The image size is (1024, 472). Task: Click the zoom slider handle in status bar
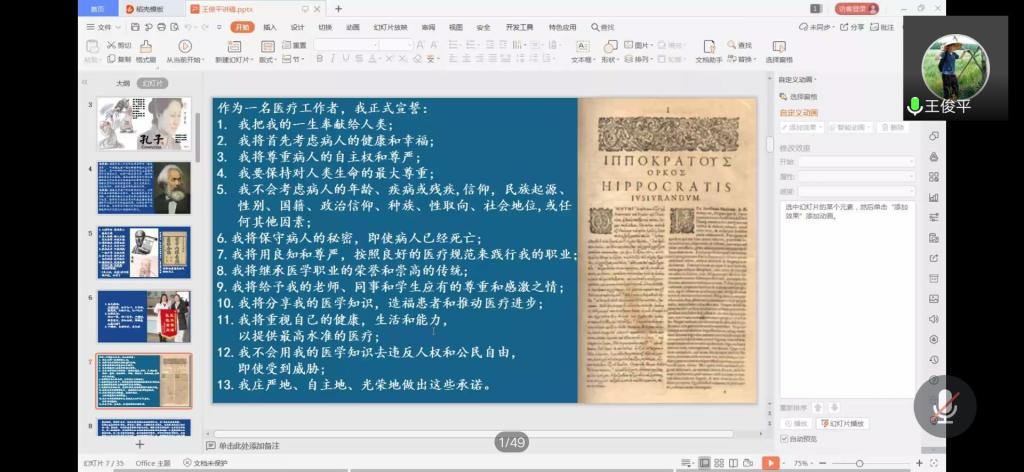859,464
